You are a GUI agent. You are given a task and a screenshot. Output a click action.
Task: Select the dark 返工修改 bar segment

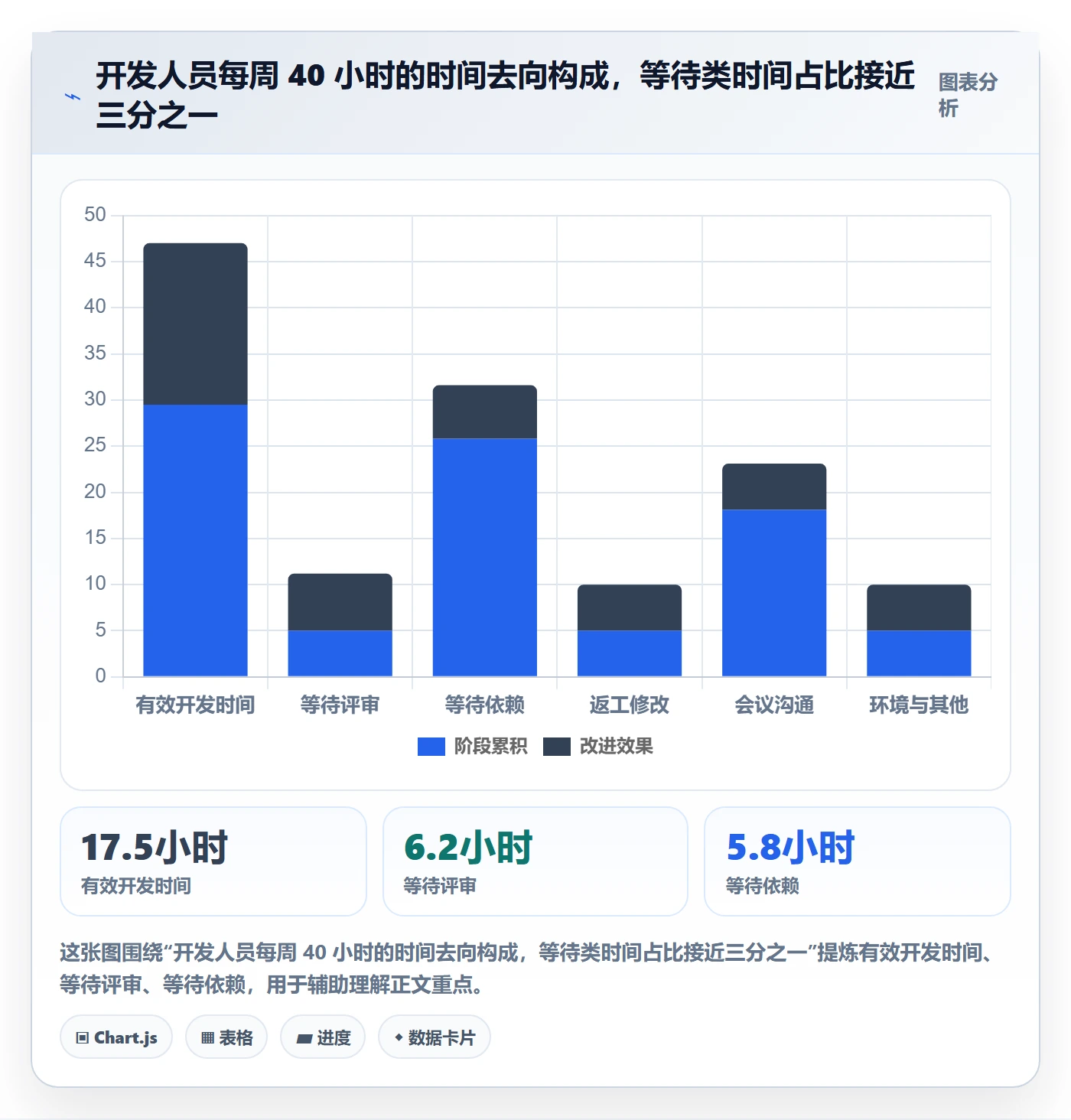point(630,607)
